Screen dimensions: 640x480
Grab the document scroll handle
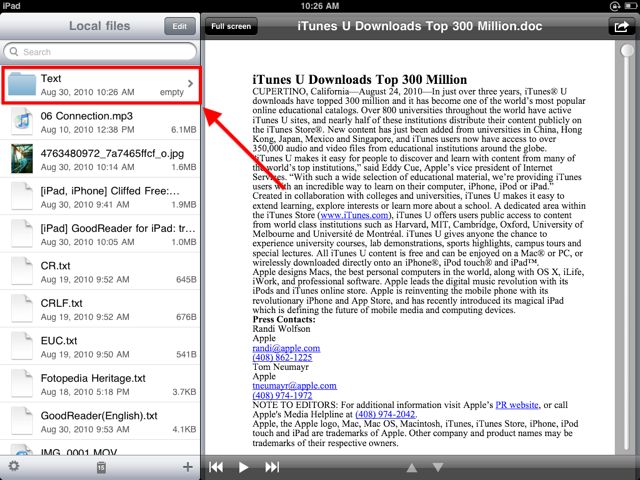click(x=627, y=51)
